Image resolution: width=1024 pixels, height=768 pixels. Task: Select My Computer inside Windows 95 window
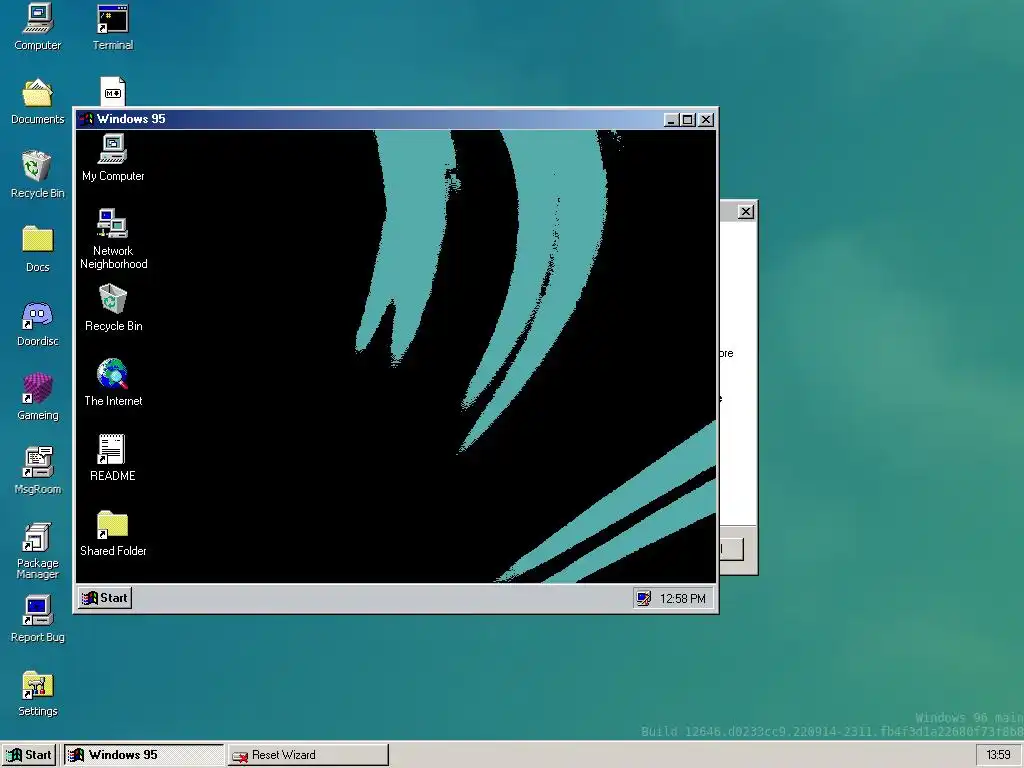coord(113,157)
